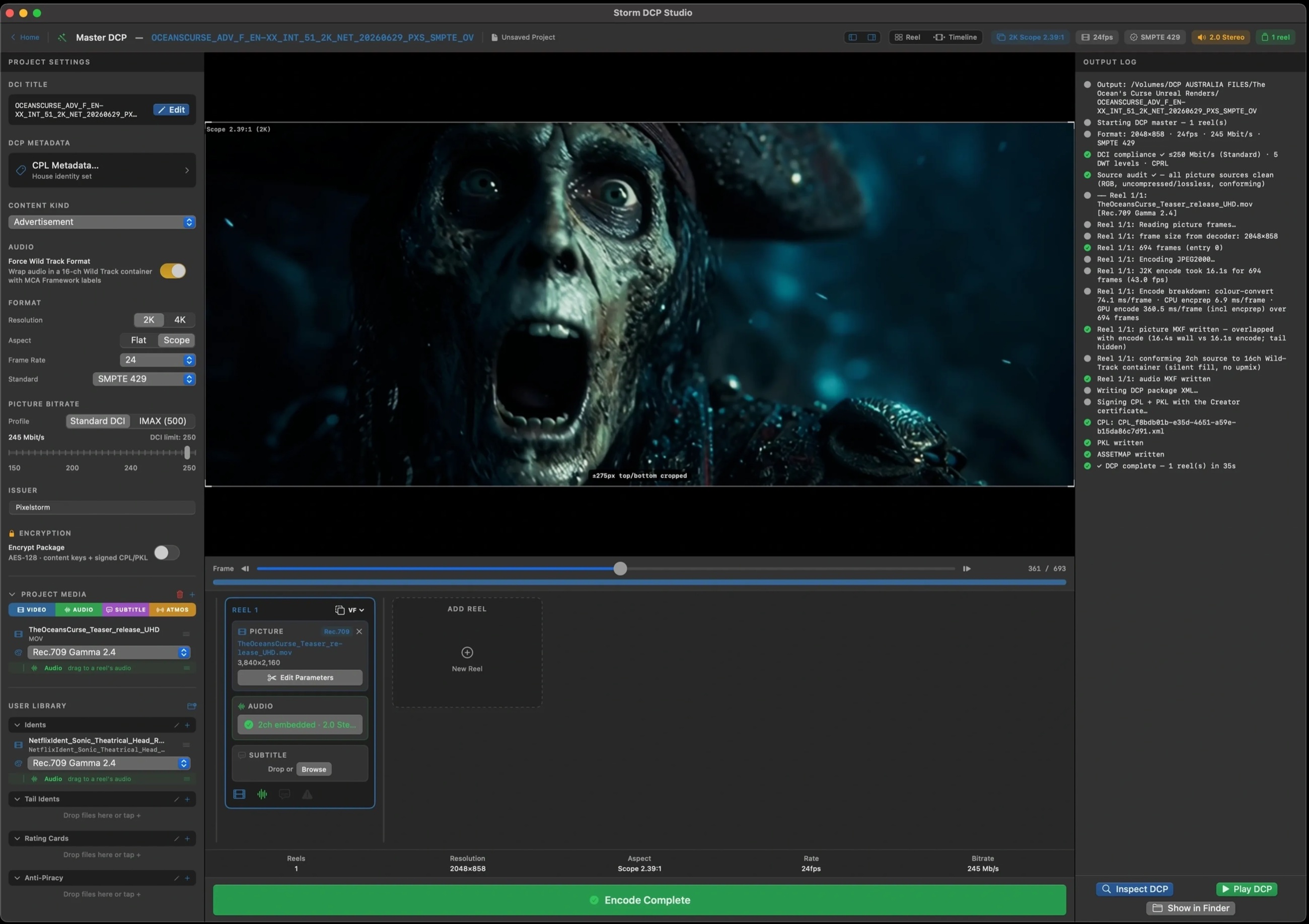Click the subtitle bubble icon at Reel 1 bottom
Screen dimensions: 1309x924
284,794
